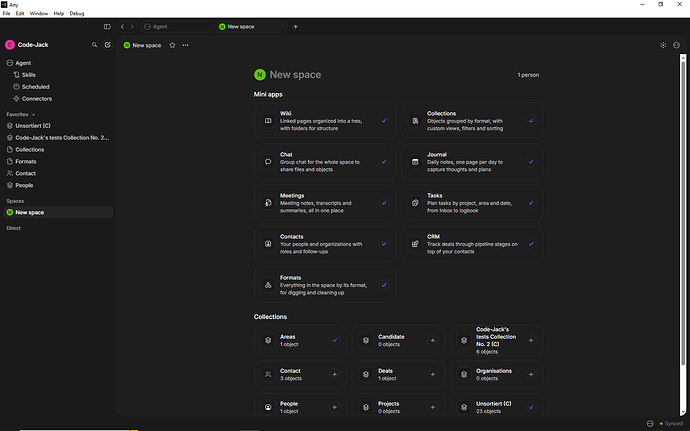Search using the magnifier icon in sidebar

(94, 45)
